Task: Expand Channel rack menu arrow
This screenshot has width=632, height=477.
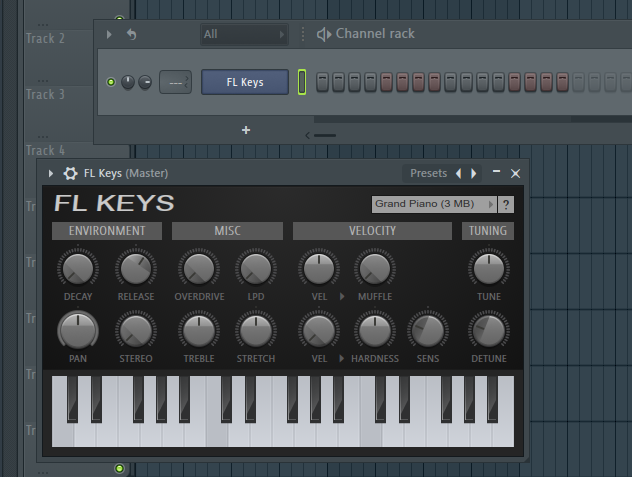Action: [x=109, y=34]
